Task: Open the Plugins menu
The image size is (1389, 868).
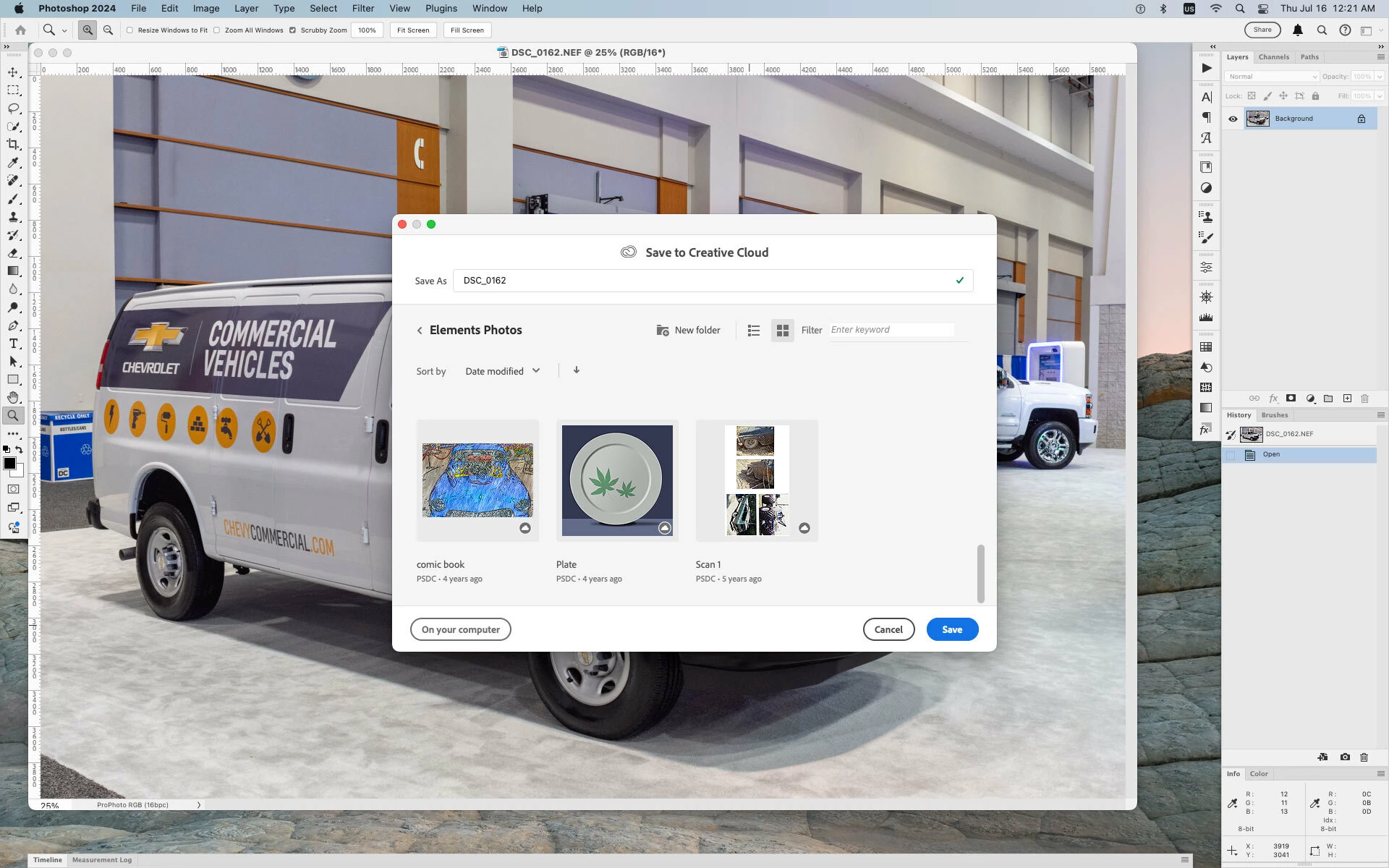Action: 441,9
